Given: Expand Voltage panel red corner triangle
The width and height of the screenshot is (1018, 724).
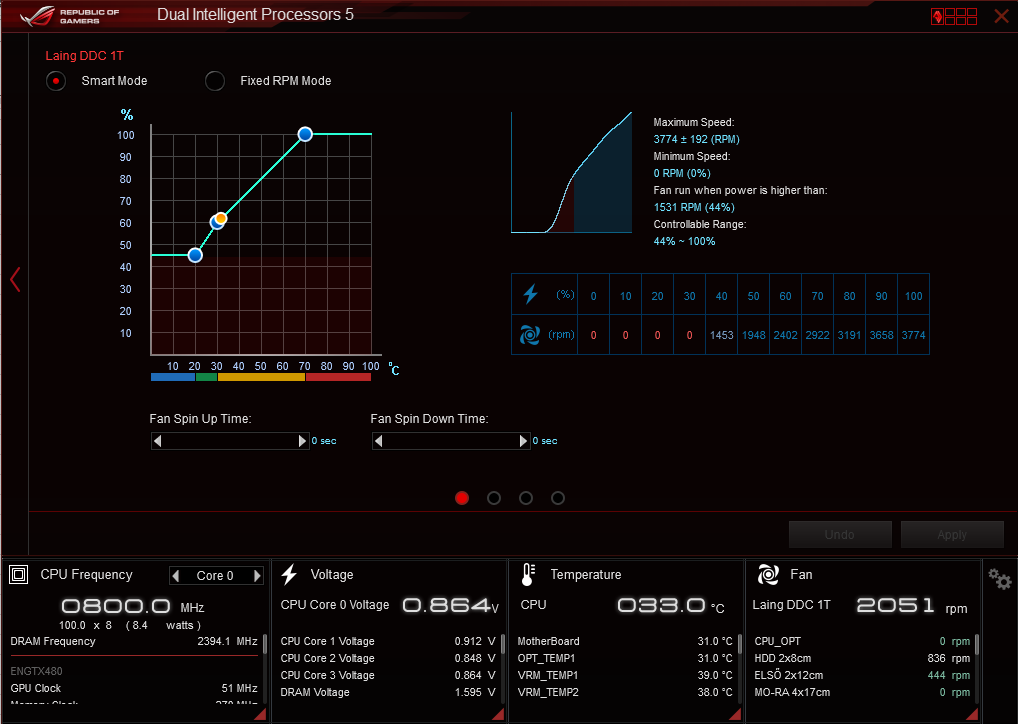Looking at the screenshot, I should (x=498, y=714).
